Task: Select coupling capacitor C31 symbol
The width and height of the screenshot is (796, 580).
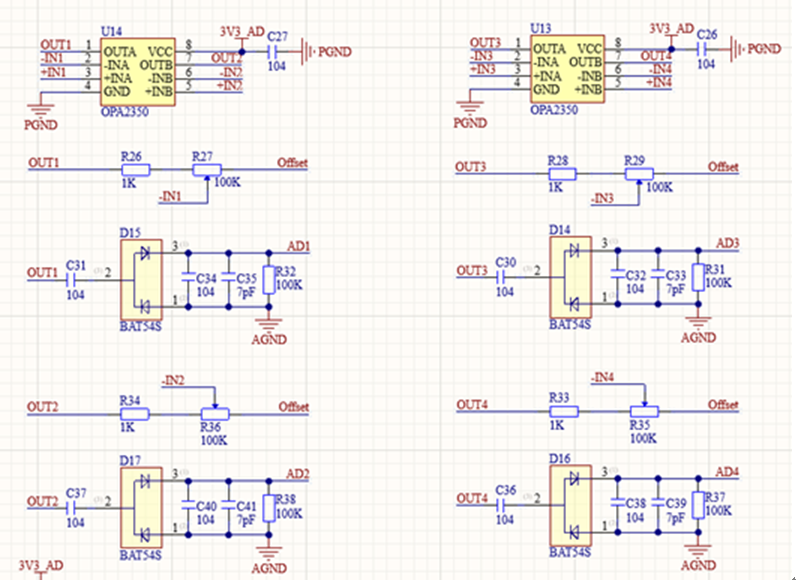Action: click(x=72, y=280)
